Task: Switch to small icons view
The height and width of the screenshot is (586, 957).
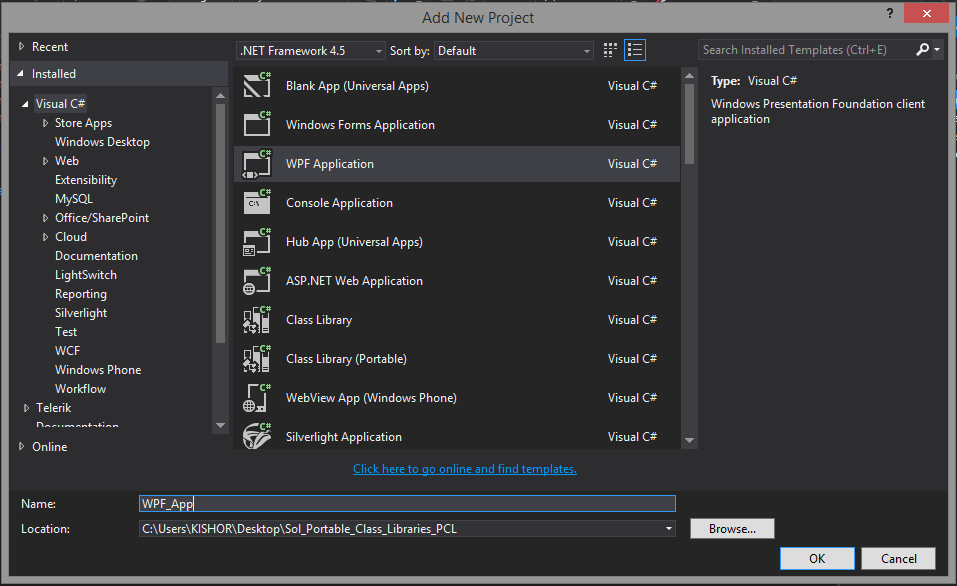Action: 610,50
